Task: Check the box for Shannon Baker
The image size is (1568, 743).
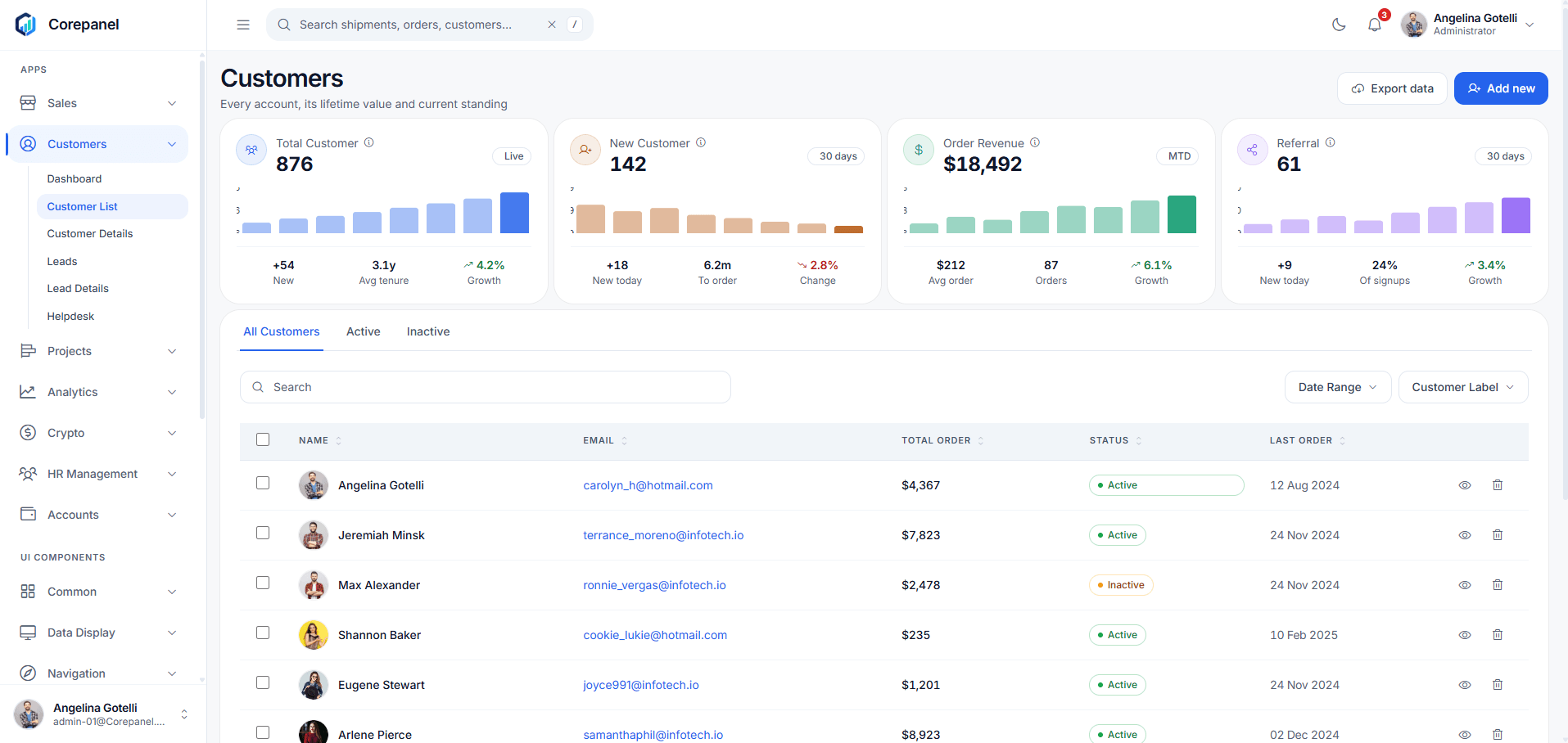Action: coord(263,633)
